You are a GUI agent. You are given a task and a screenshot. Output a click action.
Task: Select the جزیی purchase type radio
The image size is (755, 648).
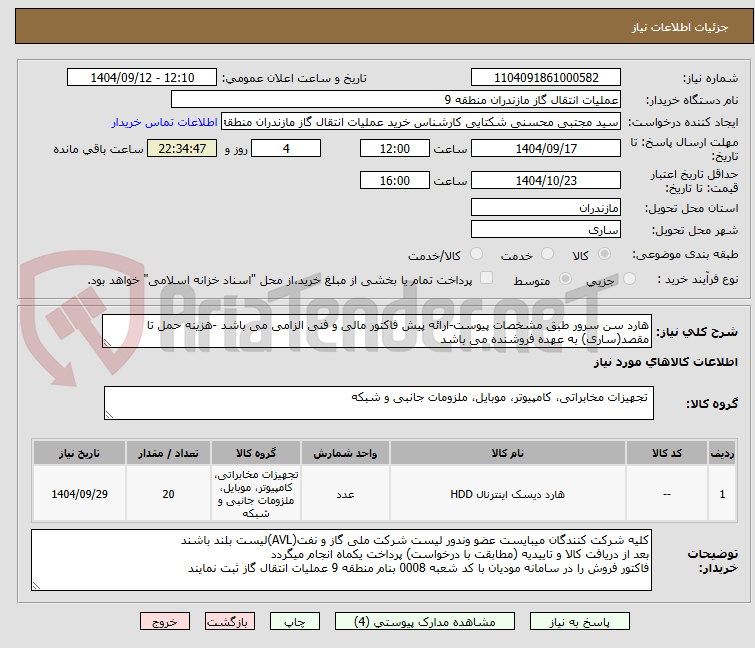coord(629,278)
